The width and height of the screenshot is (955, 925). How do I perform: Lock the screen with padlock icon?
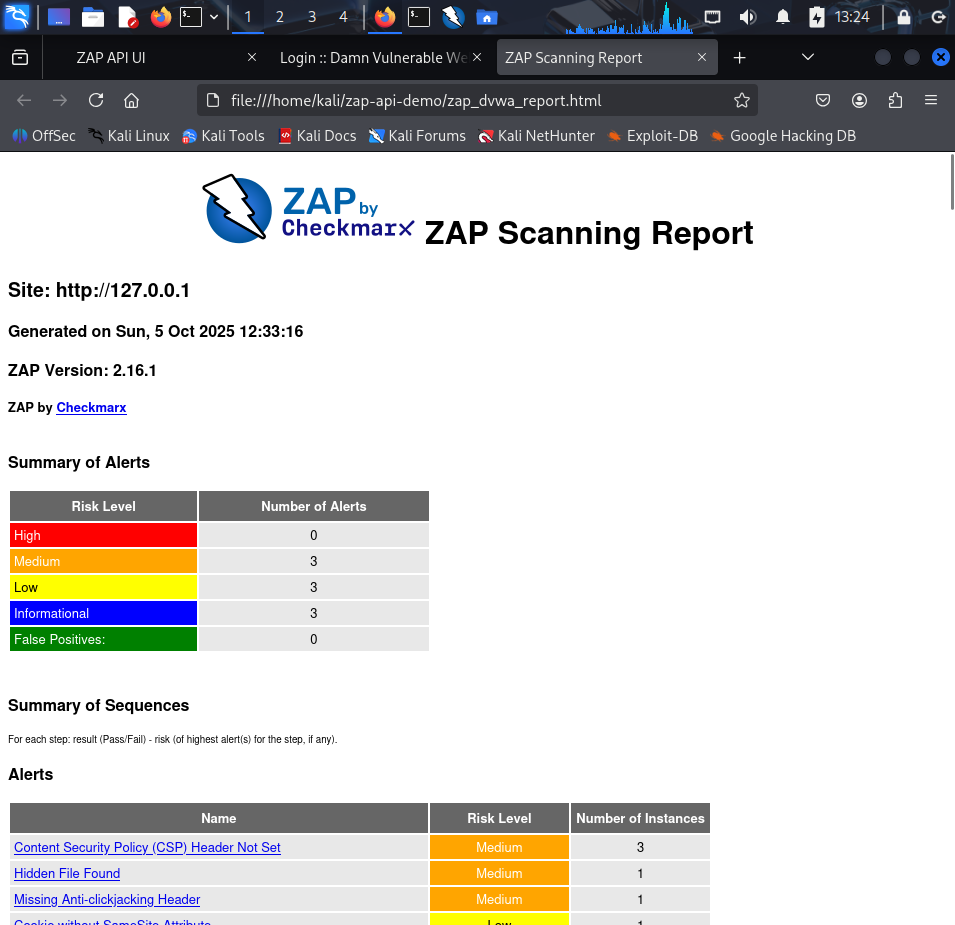[x=904, y=17]
